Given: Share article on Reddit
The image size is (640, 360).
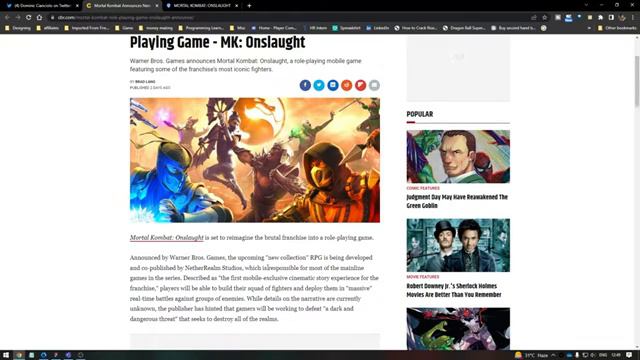Looking at the screenshot, I should tap(347, 85).
